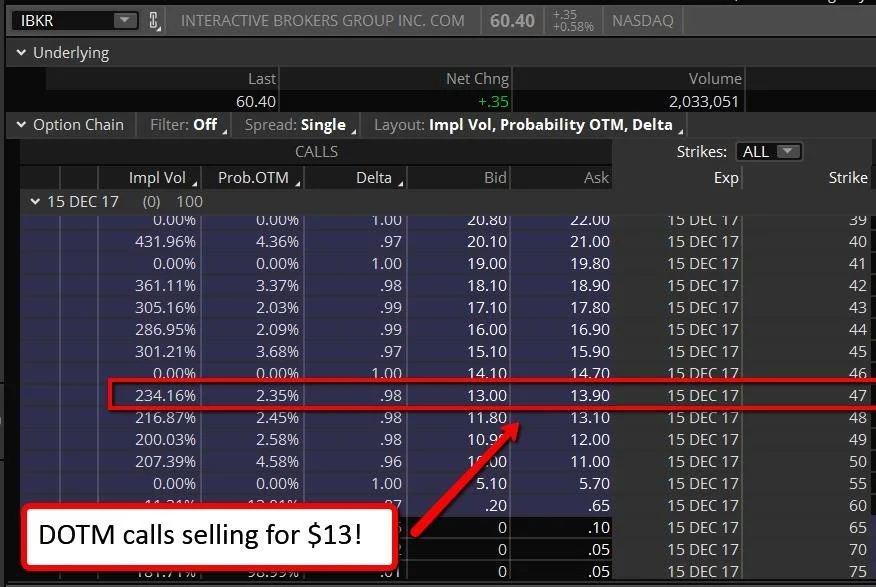Click the 60.40 last price in header
The width and height of the screenshot is (876, 587).
click(512, 21)
